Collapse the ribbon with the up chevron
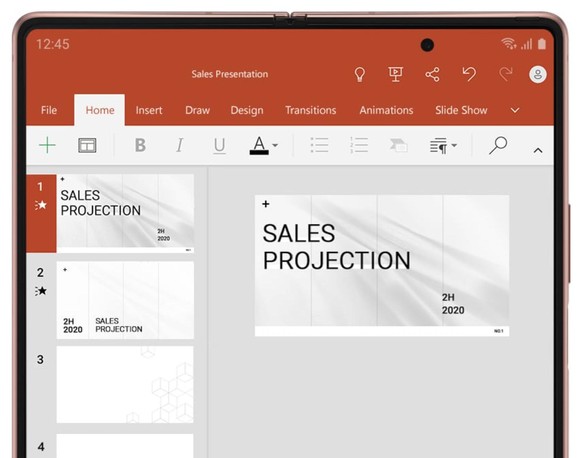The height and width of the screenshot is (458, 582). coord(538,150)
